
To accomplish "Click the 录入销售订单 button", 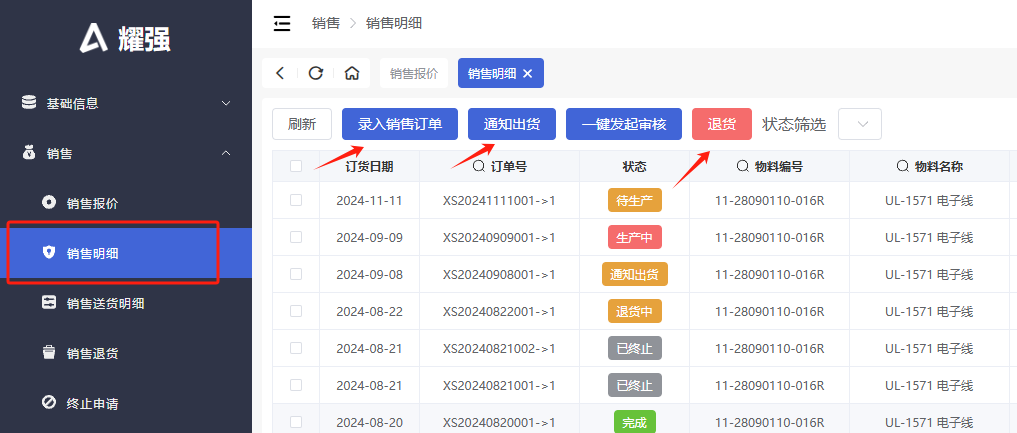I will (x=400, y=124).
